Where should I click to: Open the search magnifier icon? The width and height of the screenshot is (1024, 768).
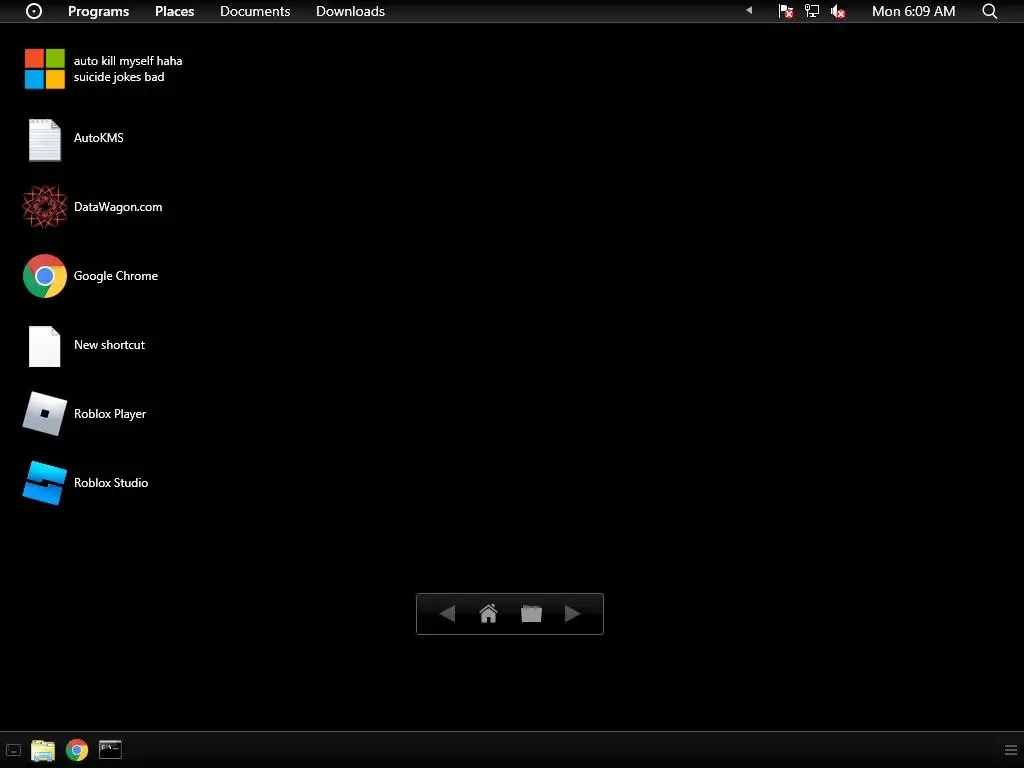click(989, 11)
